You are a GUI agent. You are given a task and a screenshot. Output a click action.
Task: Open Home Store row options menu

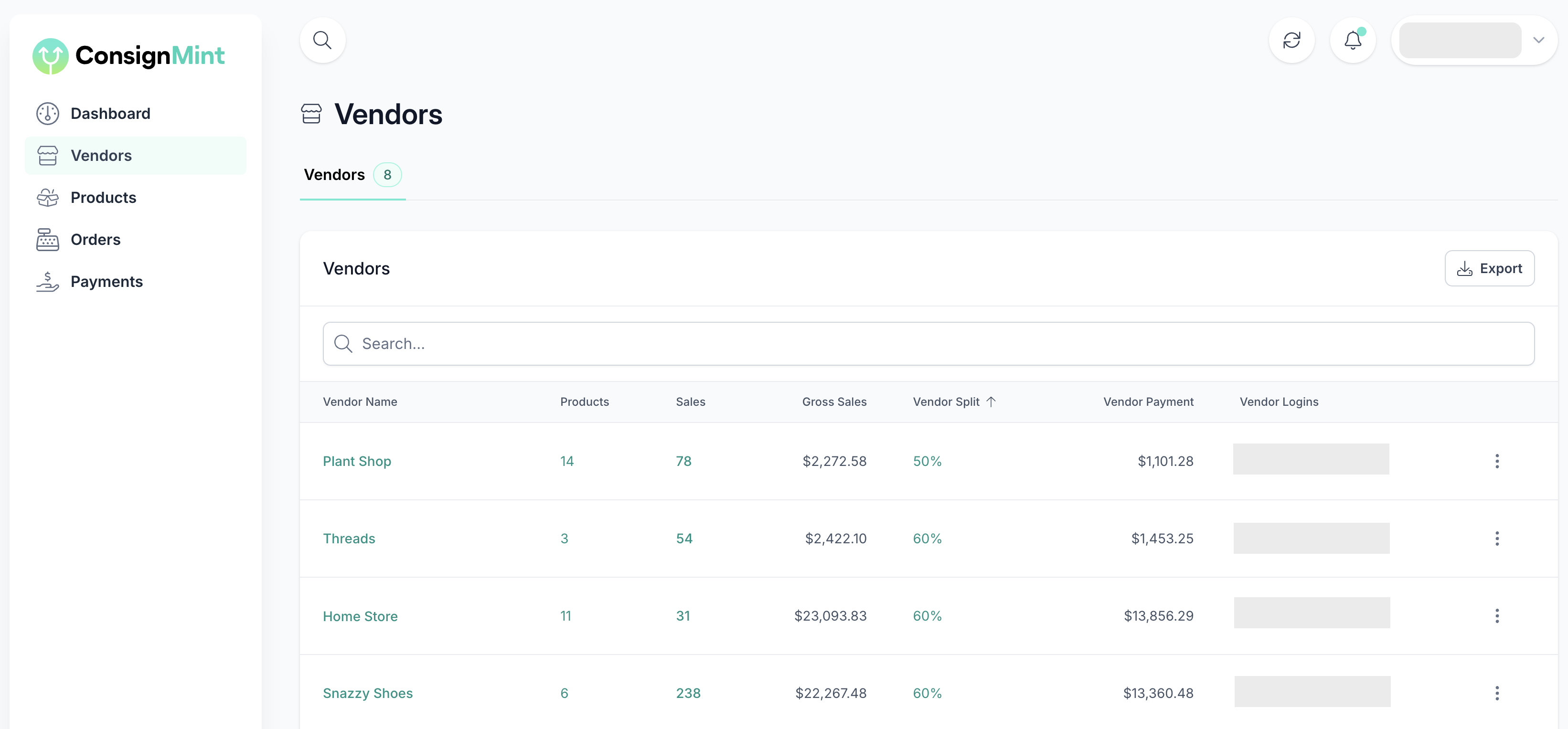tap(1497, 616)
